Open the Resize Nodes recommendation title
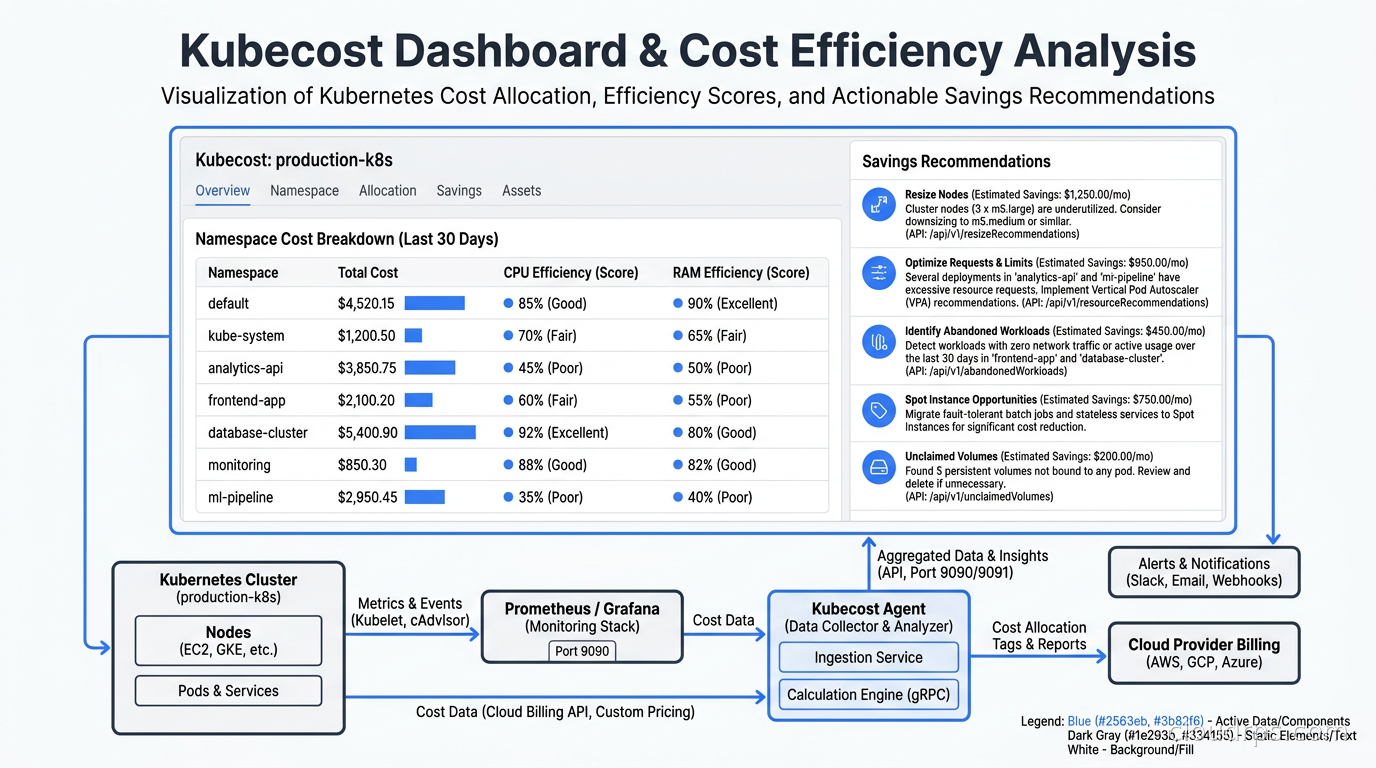Viewport: 1376px width, 768px height. point(935,195)
